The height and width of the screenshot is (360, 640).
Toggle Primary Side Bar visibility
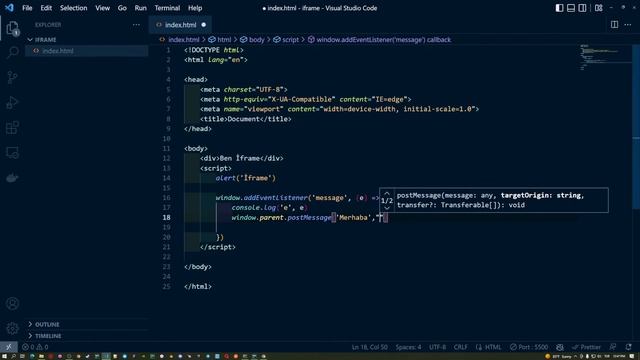(x=560, y=8)
